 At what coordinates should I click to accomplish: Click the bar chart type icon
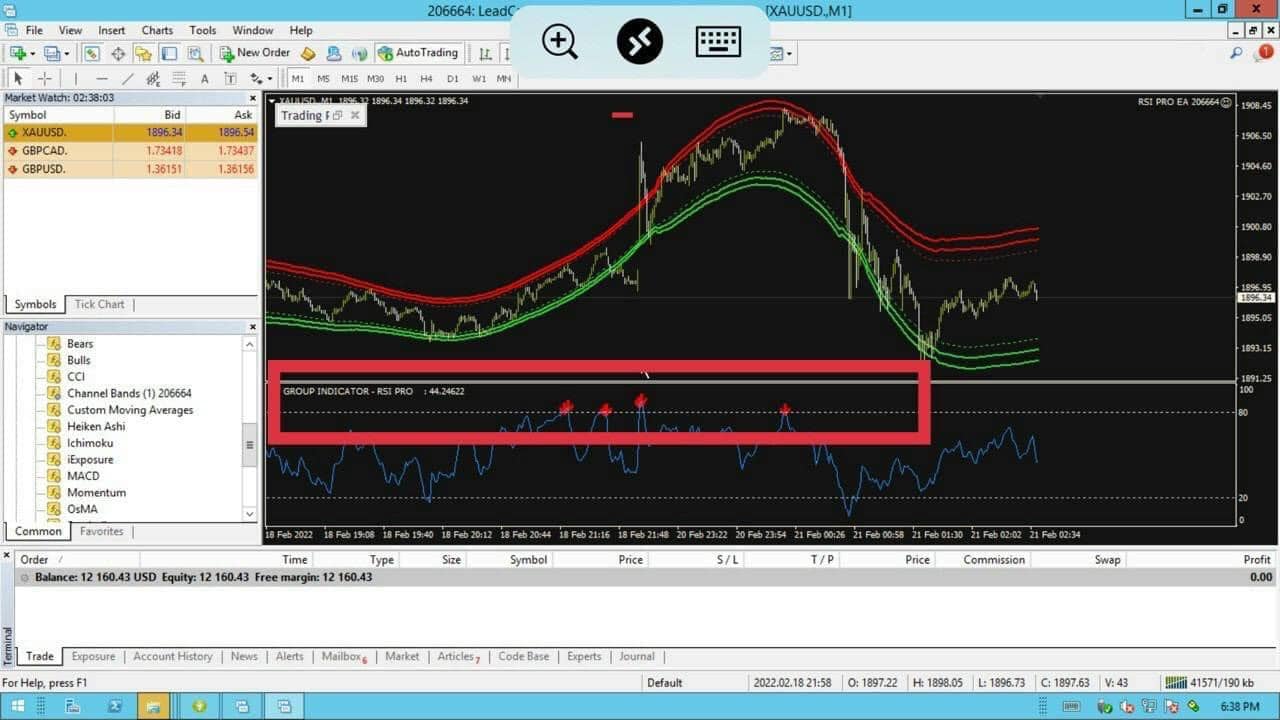tap(485, 53)
